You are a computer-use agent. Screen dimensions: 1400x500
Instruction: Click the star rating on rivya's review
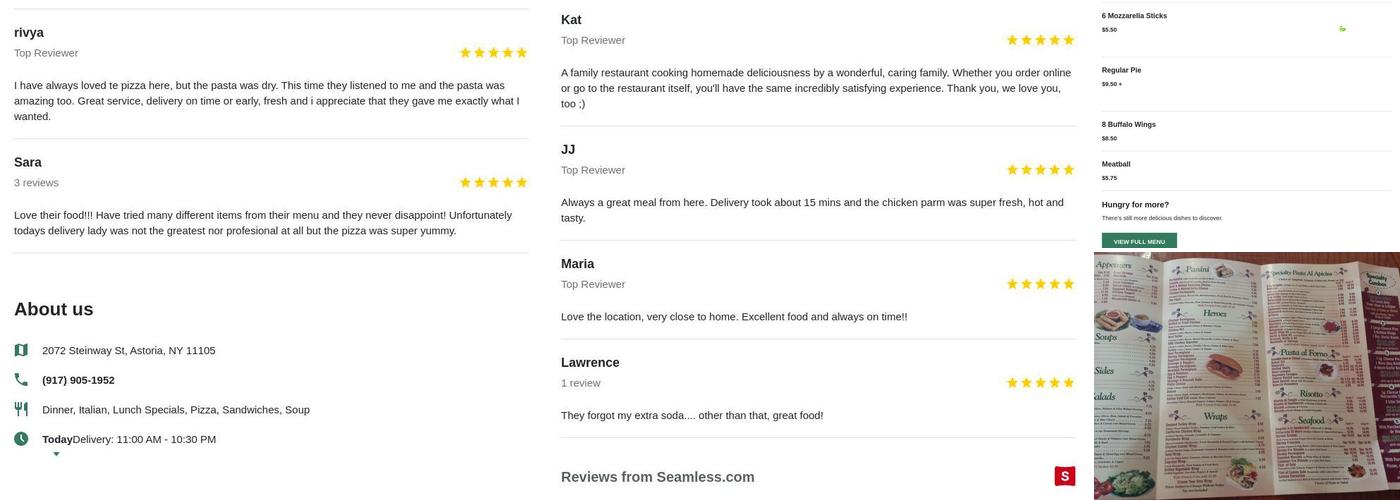point(493,53)
